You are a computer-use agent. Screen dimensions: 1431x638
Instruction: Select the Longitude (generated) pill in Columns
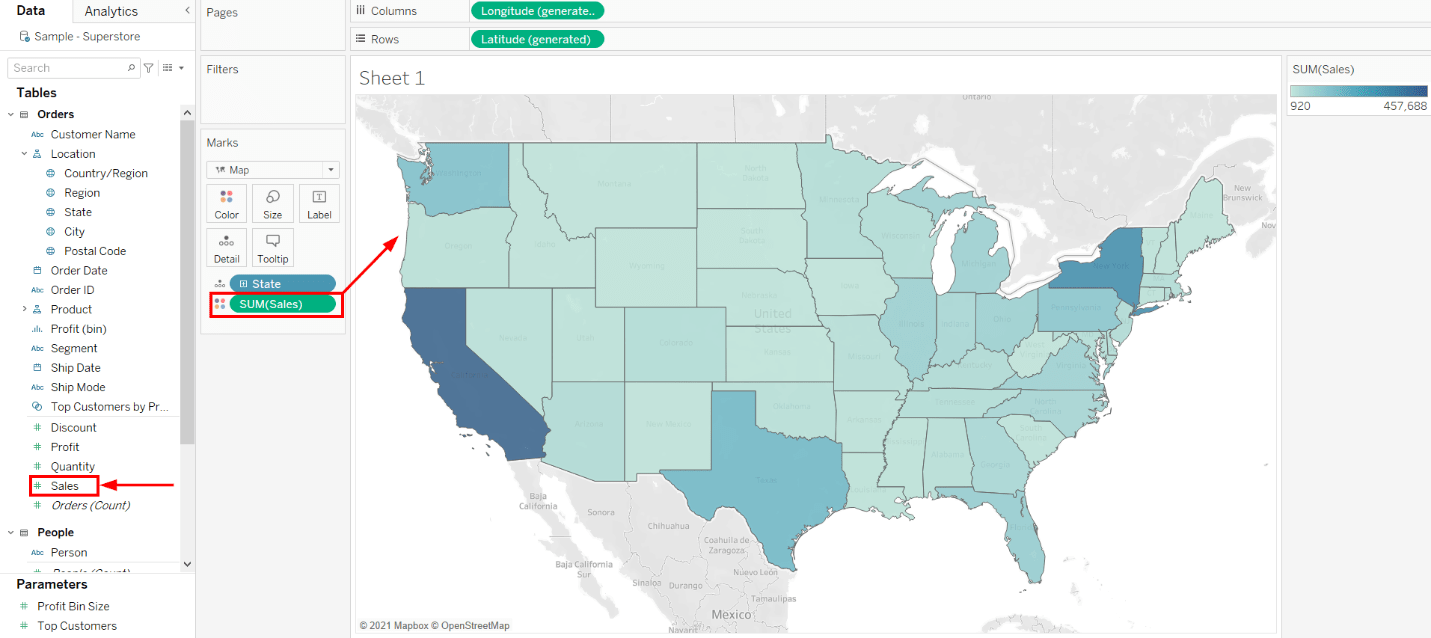pos(537,11)
